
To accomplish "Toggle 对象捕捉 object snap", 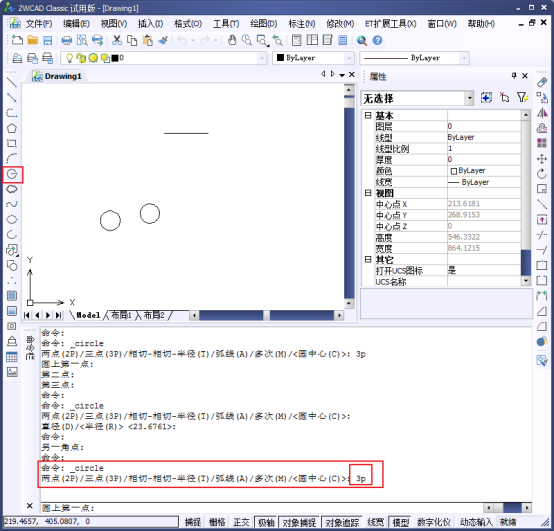I will pyautogui.click(x=299, y=522).
